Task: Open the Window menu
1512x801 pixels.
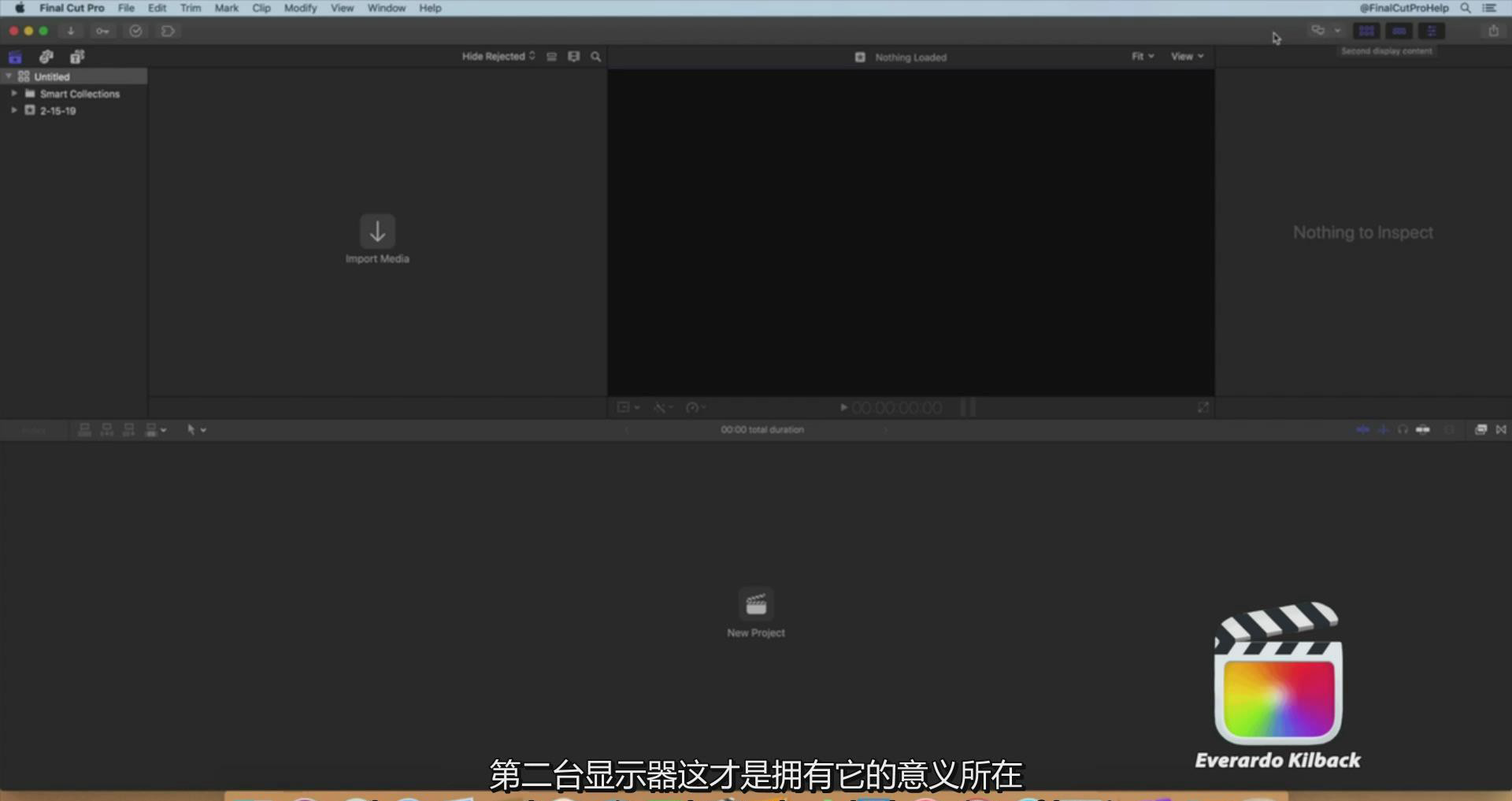Action: 386,8
